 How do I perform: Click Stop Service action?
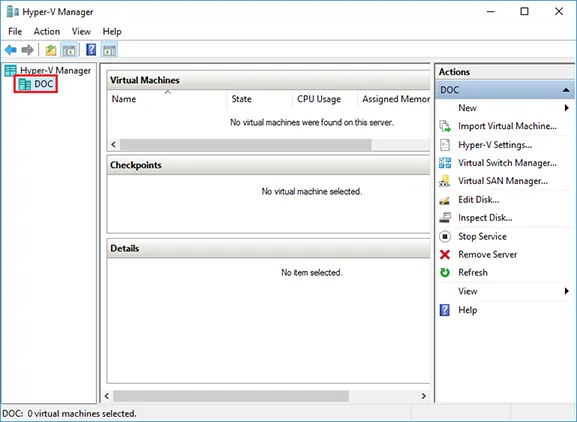tap(482, 237)
